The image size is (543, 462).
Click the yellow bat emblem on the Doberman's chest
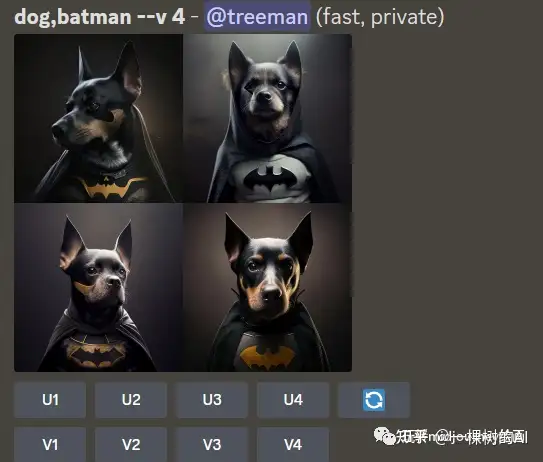pos(267,357)
